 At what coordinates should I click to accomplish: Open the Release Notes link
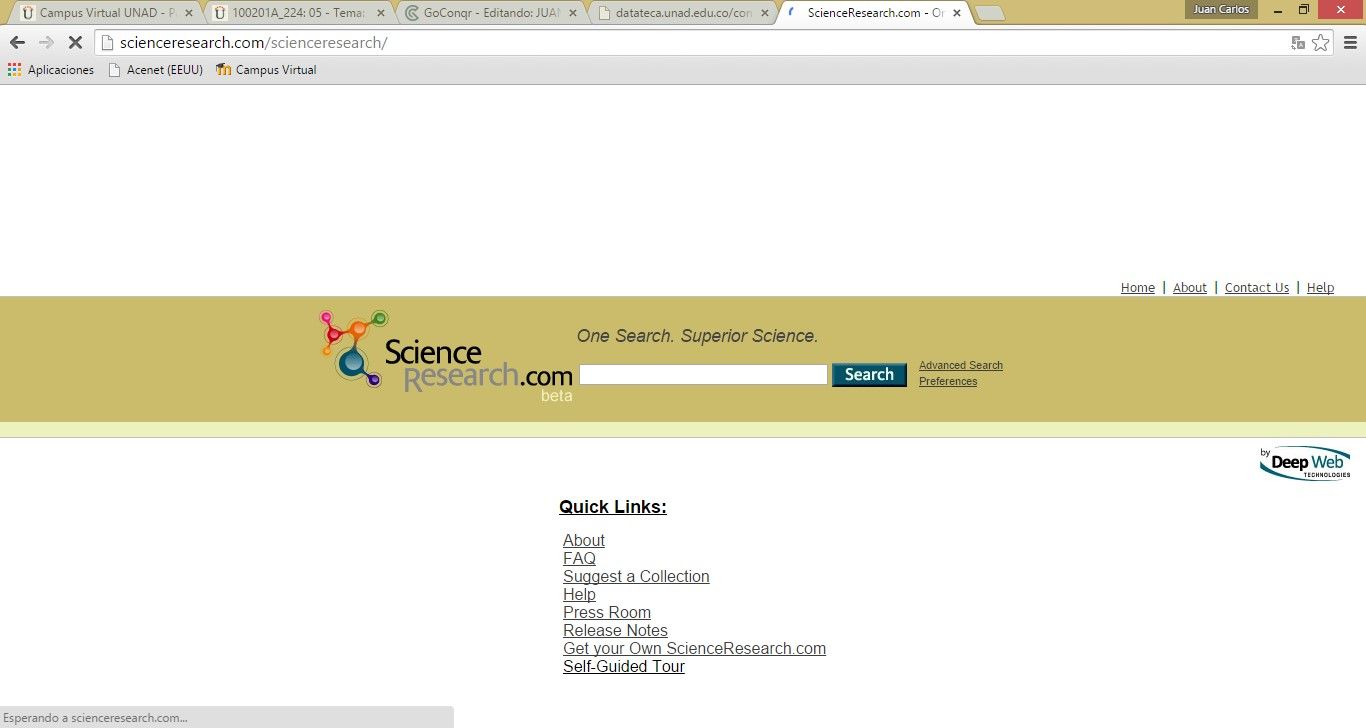click(x=615, y=631)
